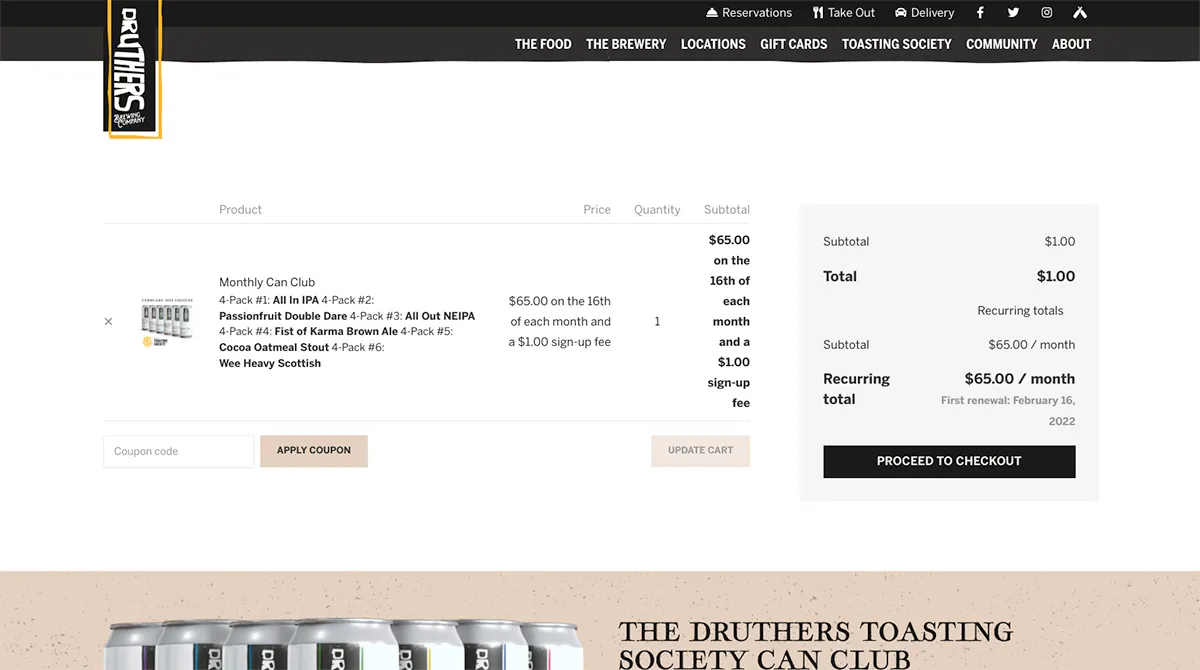Go to Gift Cards page

click(x=794, y=44)
